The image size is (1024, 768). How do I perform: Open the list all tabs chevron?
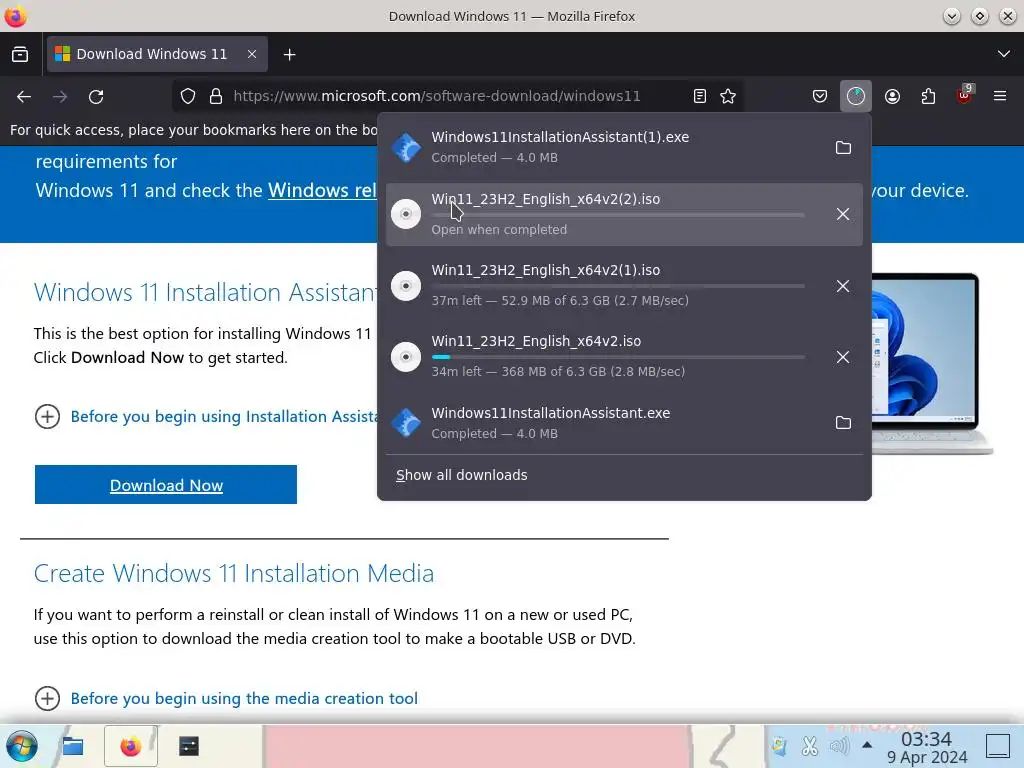click(x=1004, y=54)
